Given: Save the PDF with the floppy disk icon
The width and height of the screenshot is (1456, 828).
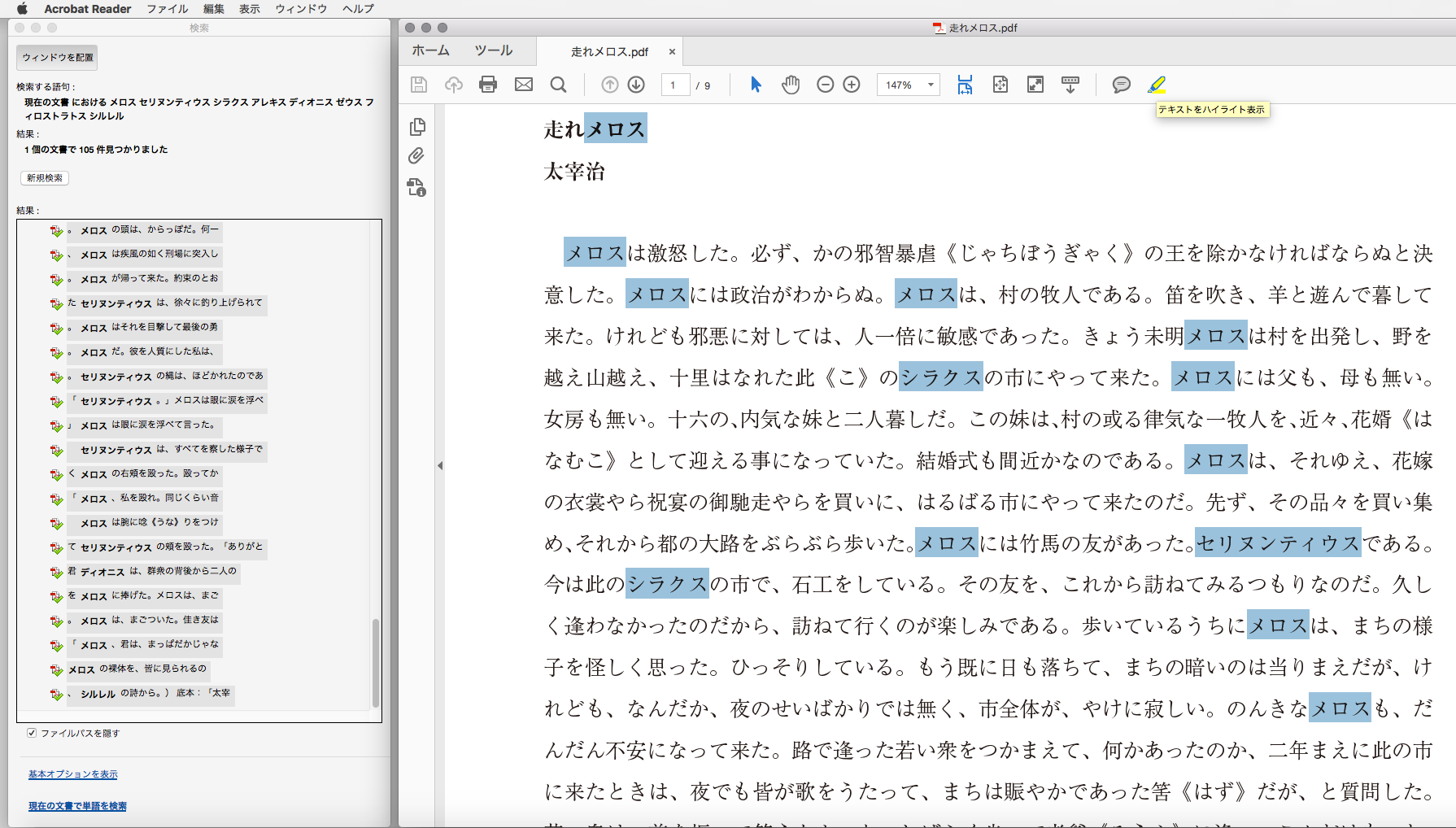Looking at the screenshot, I should click(419, 85).
